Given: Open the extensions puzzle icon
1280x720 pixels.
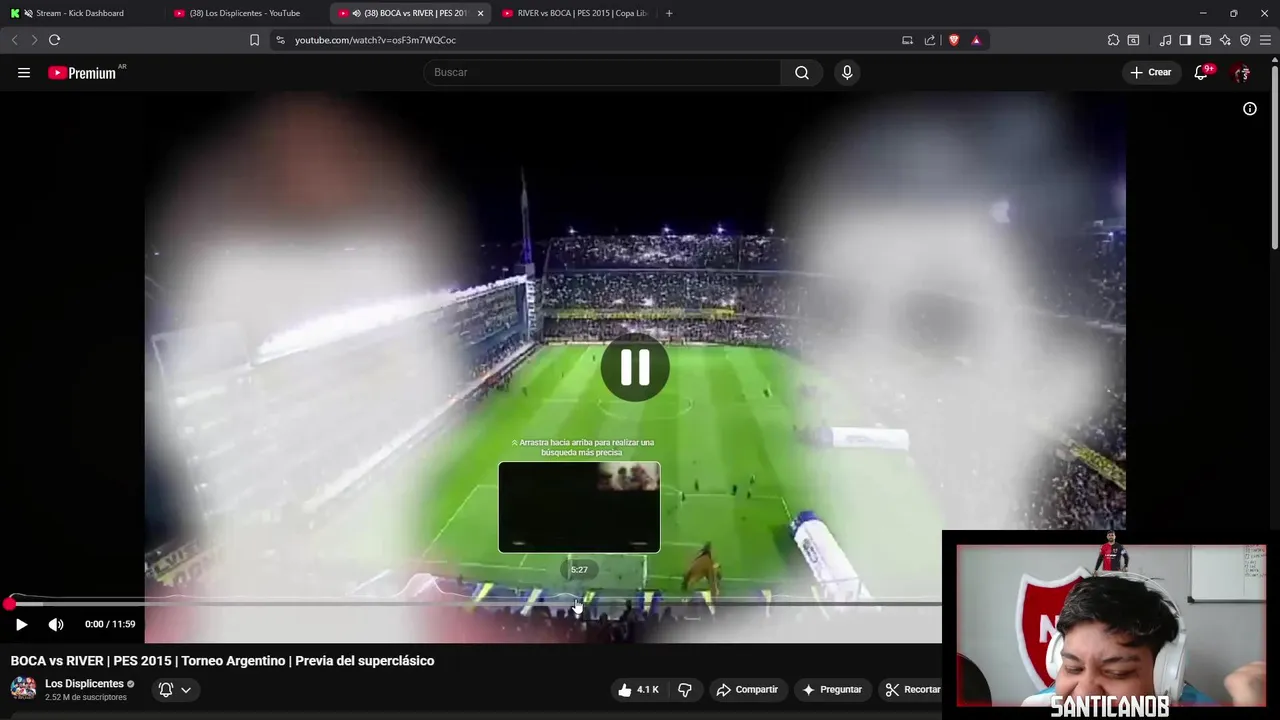Looking at the screenshot, I should (1113, 40).
